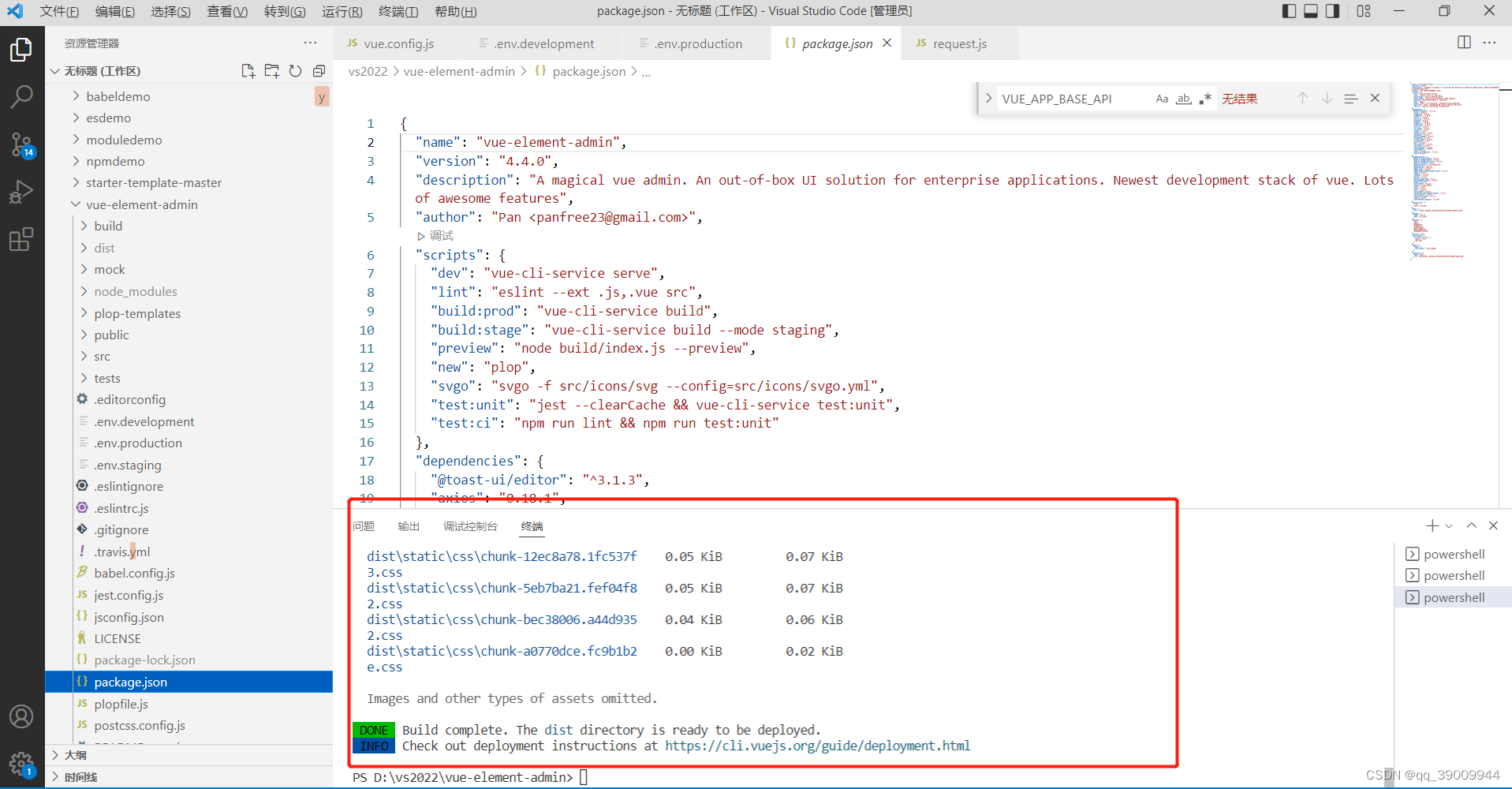Switch to 调试控制台 debug console tab
1512x789 pixels.
470,526
